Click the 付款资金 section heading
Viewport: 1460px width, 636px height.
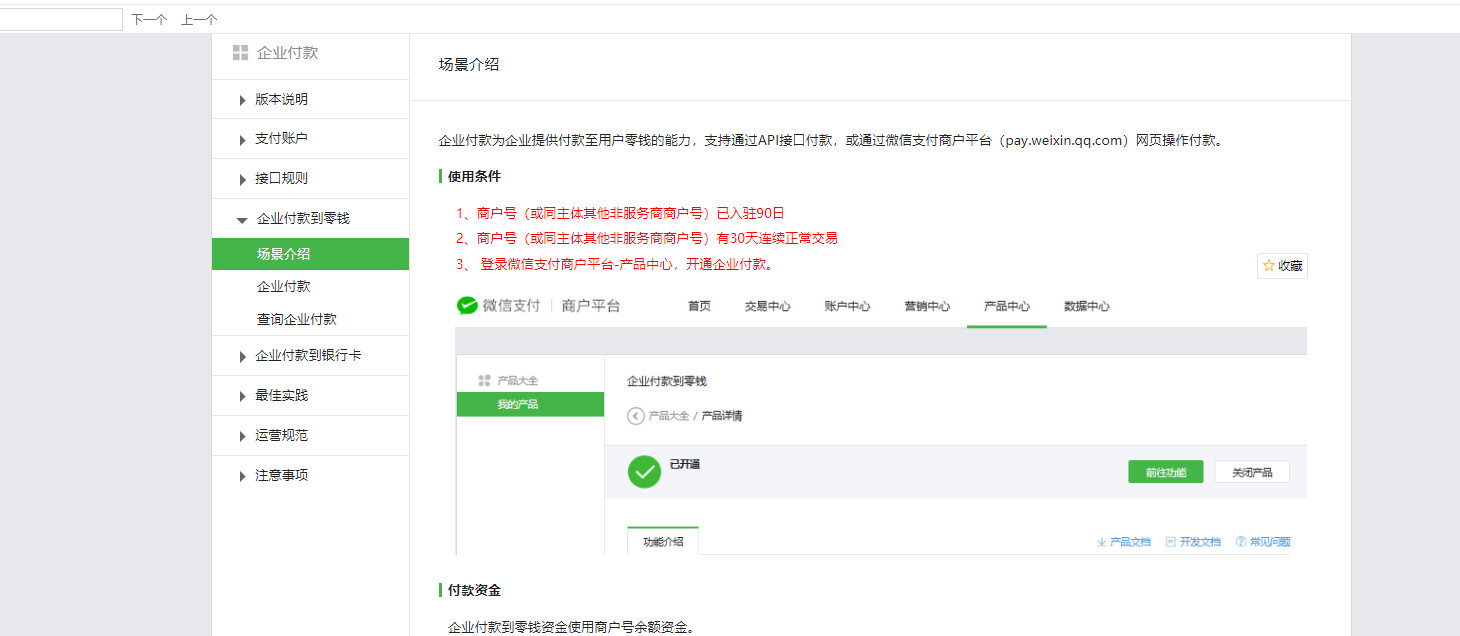coord(475,590)
